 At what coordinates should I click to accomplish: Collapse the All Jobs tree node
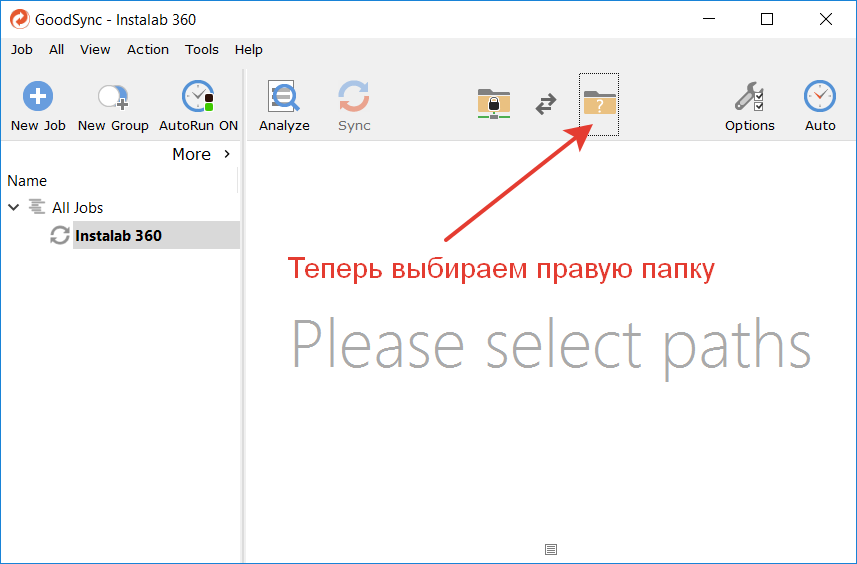coord(14,207)
